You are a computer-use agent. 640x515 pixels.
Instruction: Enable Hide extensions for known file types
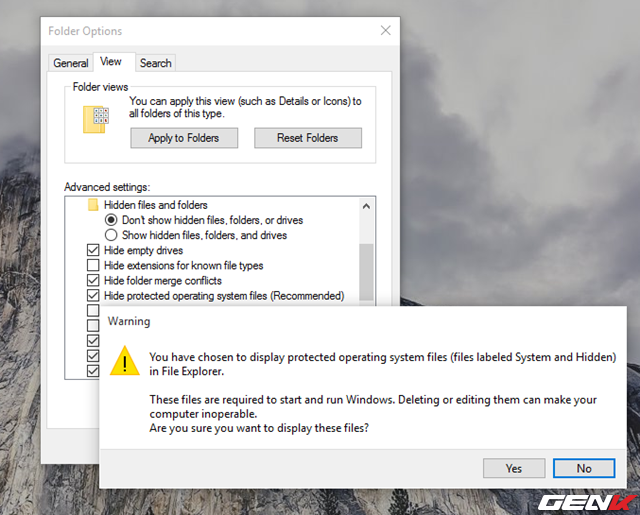point(93,265)
